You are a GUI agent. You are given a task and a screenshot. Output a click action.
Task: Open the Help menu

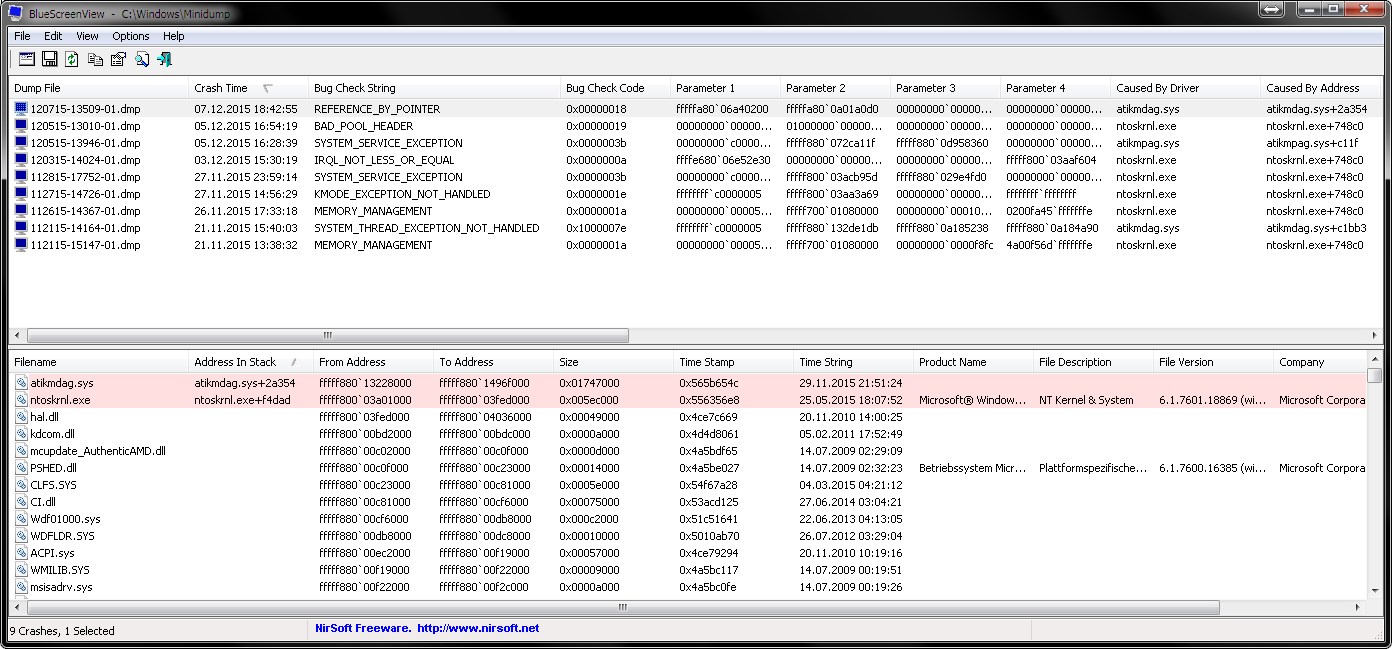174,36
